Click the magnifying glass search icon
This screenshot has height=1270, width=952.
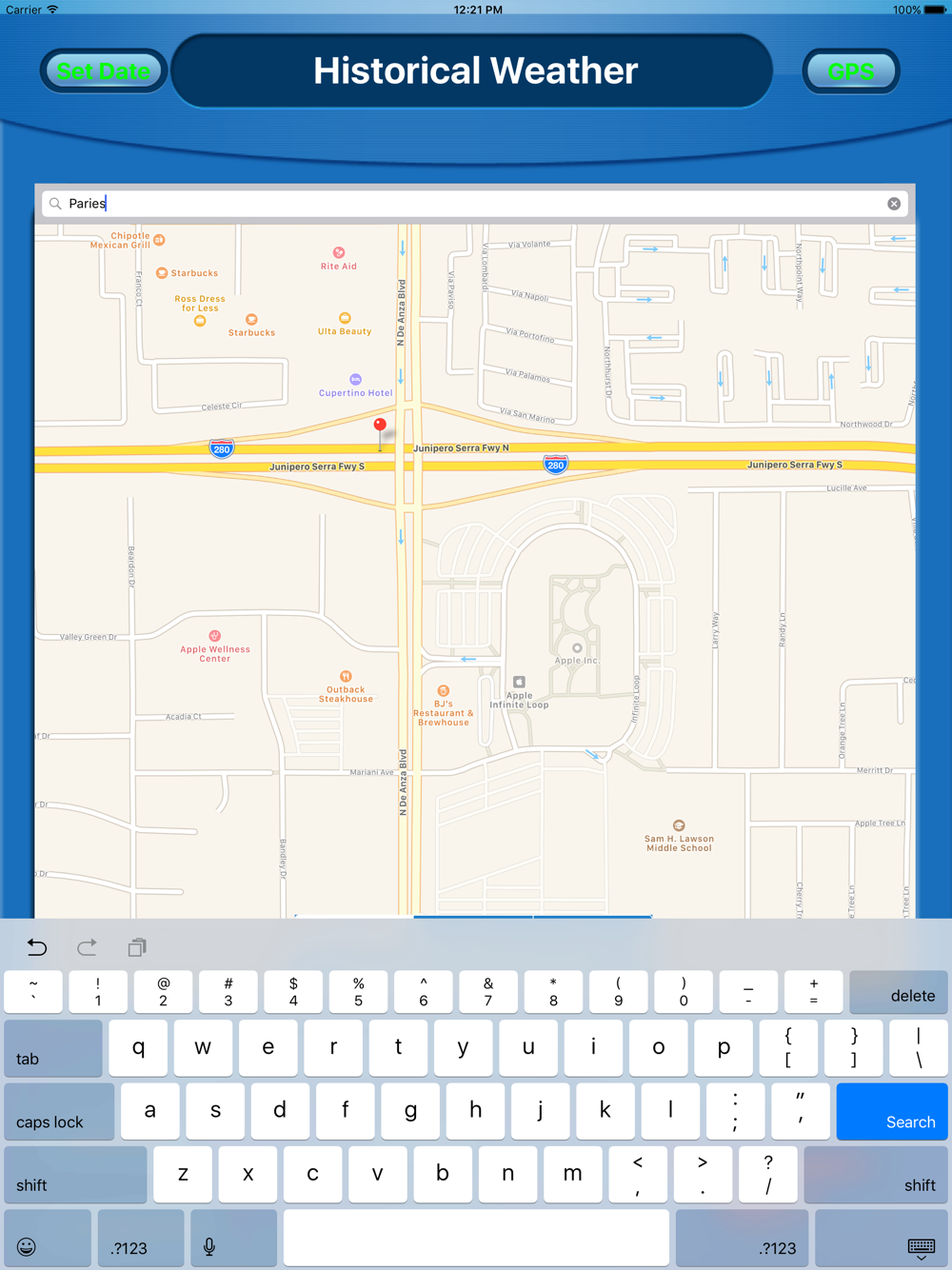(55, 204)
